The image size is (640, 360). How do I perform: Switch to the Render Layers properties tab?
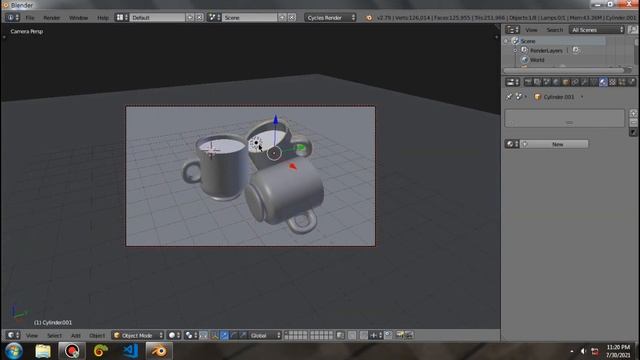point(537,82)
